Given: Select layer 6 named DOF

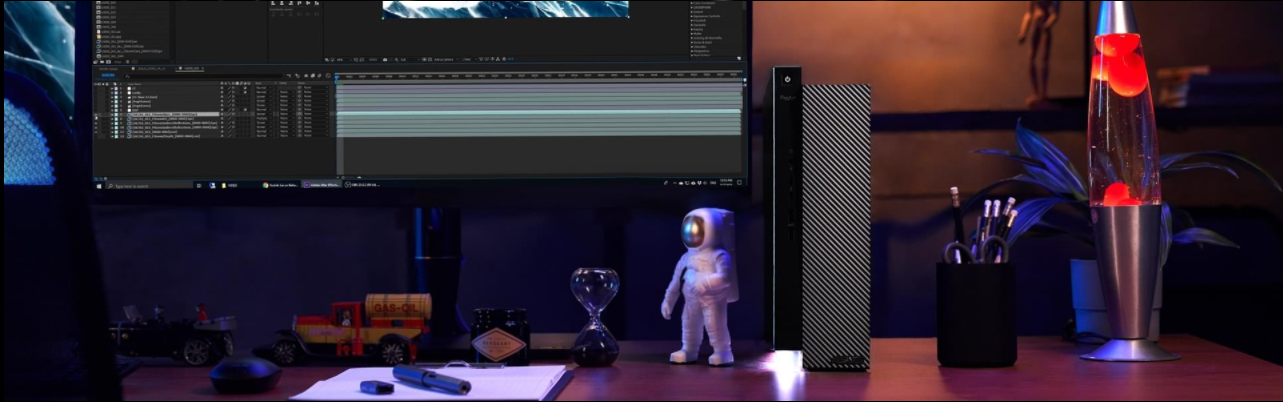Looking at the screenshot, I should click(135, 110).
